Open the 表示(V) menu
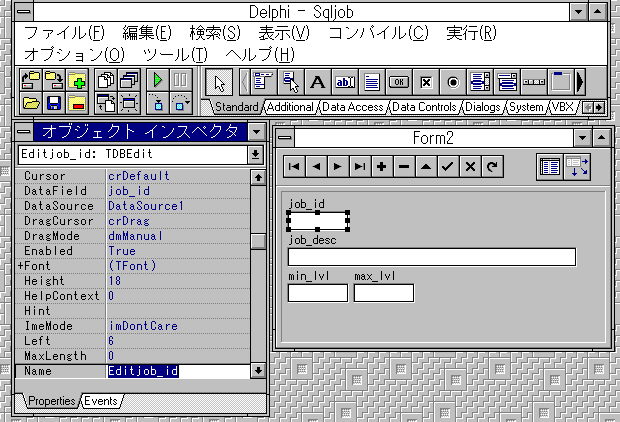620x422 pixels. click(284, 33)
